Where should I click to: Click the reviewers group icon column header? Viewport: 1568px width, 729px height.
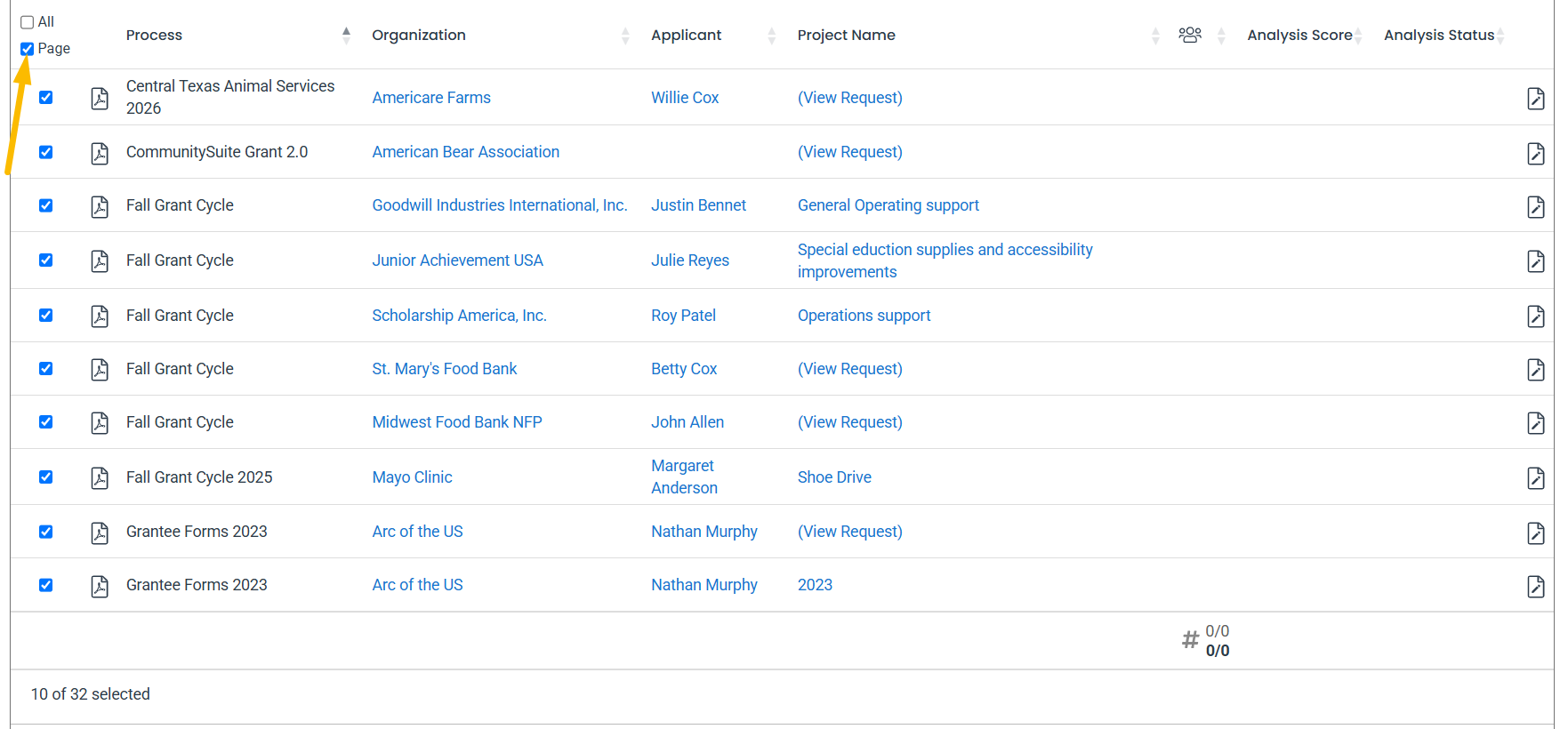[1190, 35]
